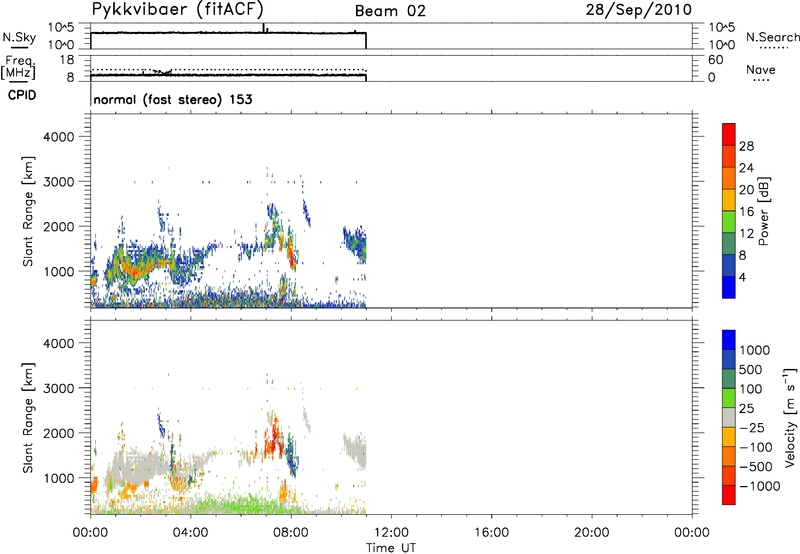Pick the orange 20–24 dB Power colorbar segment

(729, 178)
